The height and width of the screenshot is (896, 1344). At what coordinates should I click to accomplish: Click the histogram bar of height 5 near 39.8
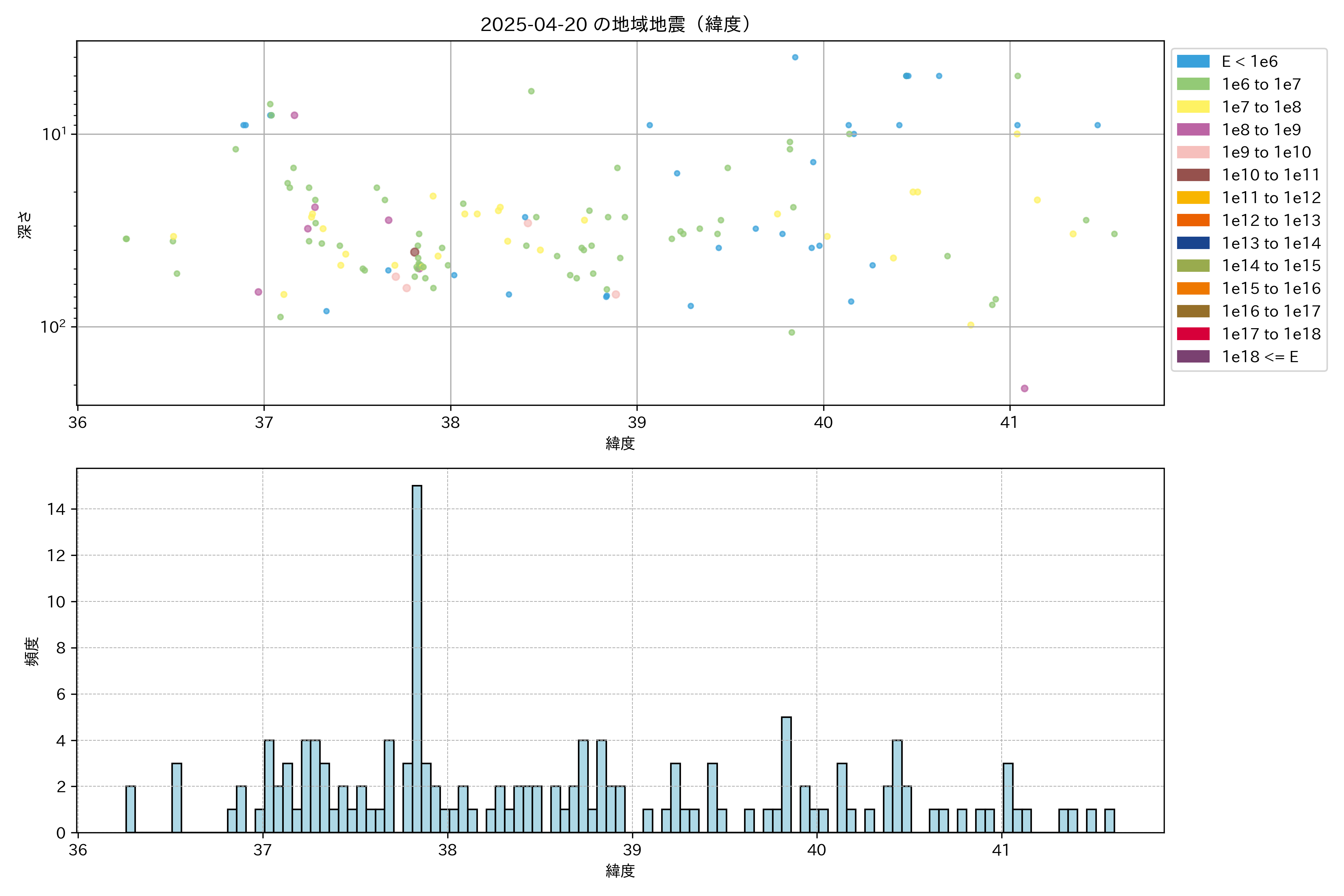click(x=786, y=774)
